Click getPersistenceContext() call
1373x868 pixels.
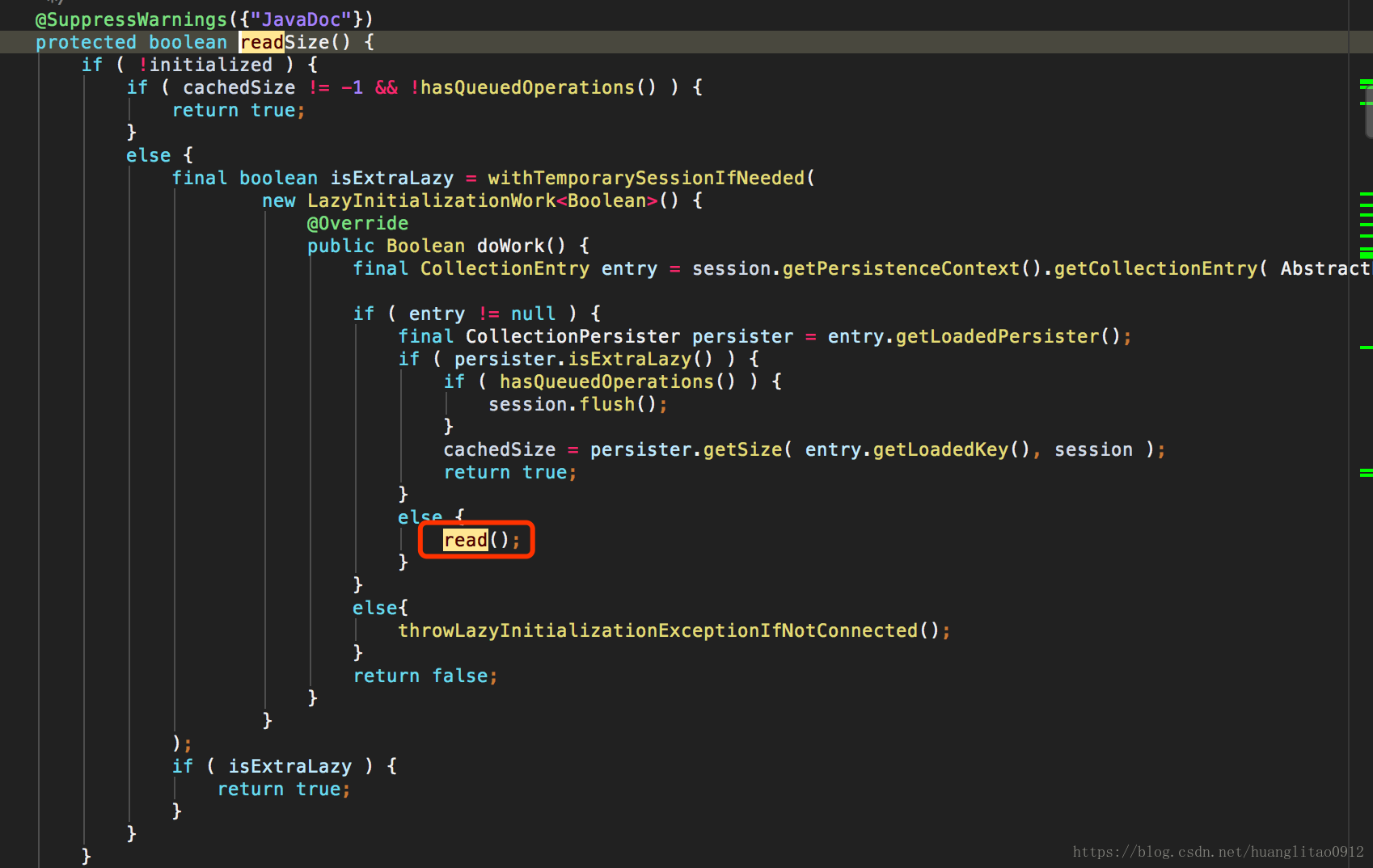click(x=912, y=268)
